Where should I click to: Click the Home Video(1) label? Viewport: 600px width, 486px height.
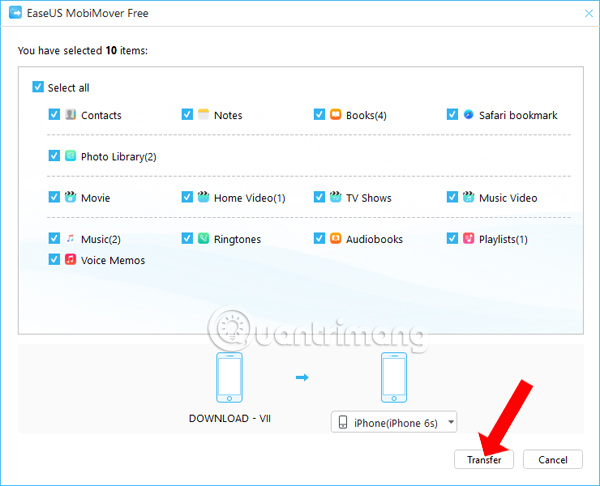pyautogui.click(x=249, y=198)
